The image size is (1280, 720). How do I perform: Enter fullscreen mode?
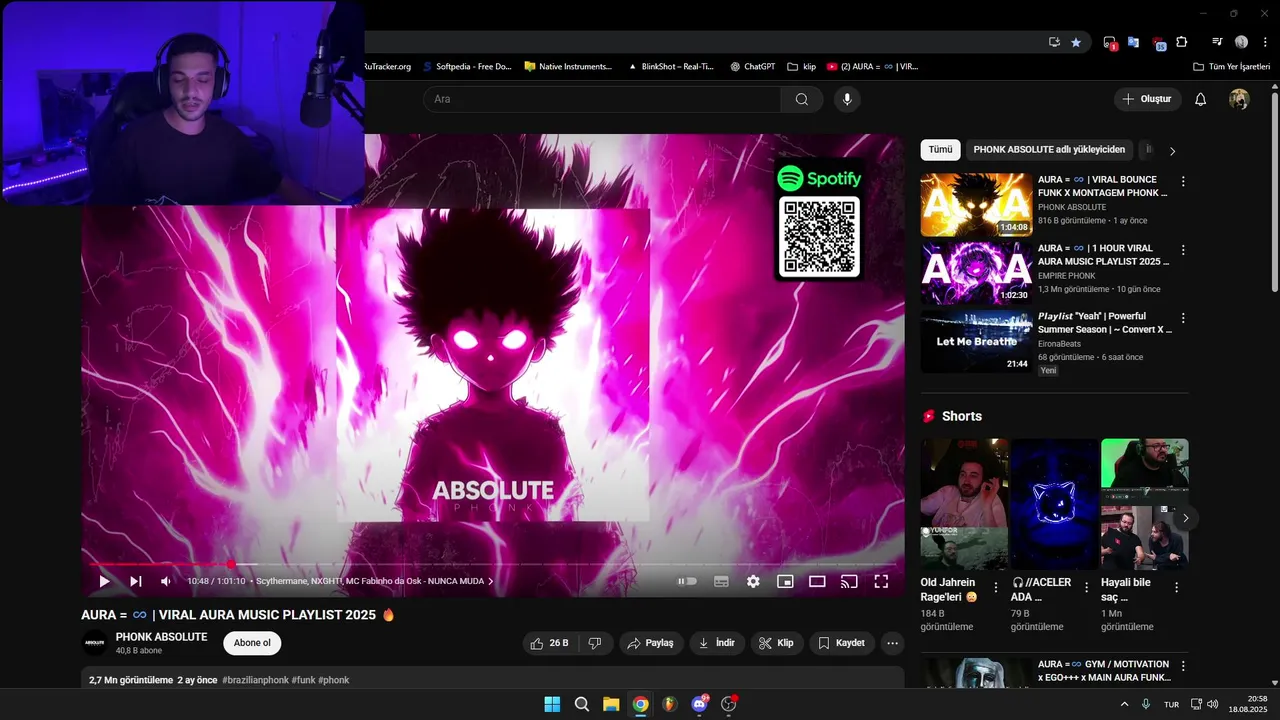click(x=881, y=581)
